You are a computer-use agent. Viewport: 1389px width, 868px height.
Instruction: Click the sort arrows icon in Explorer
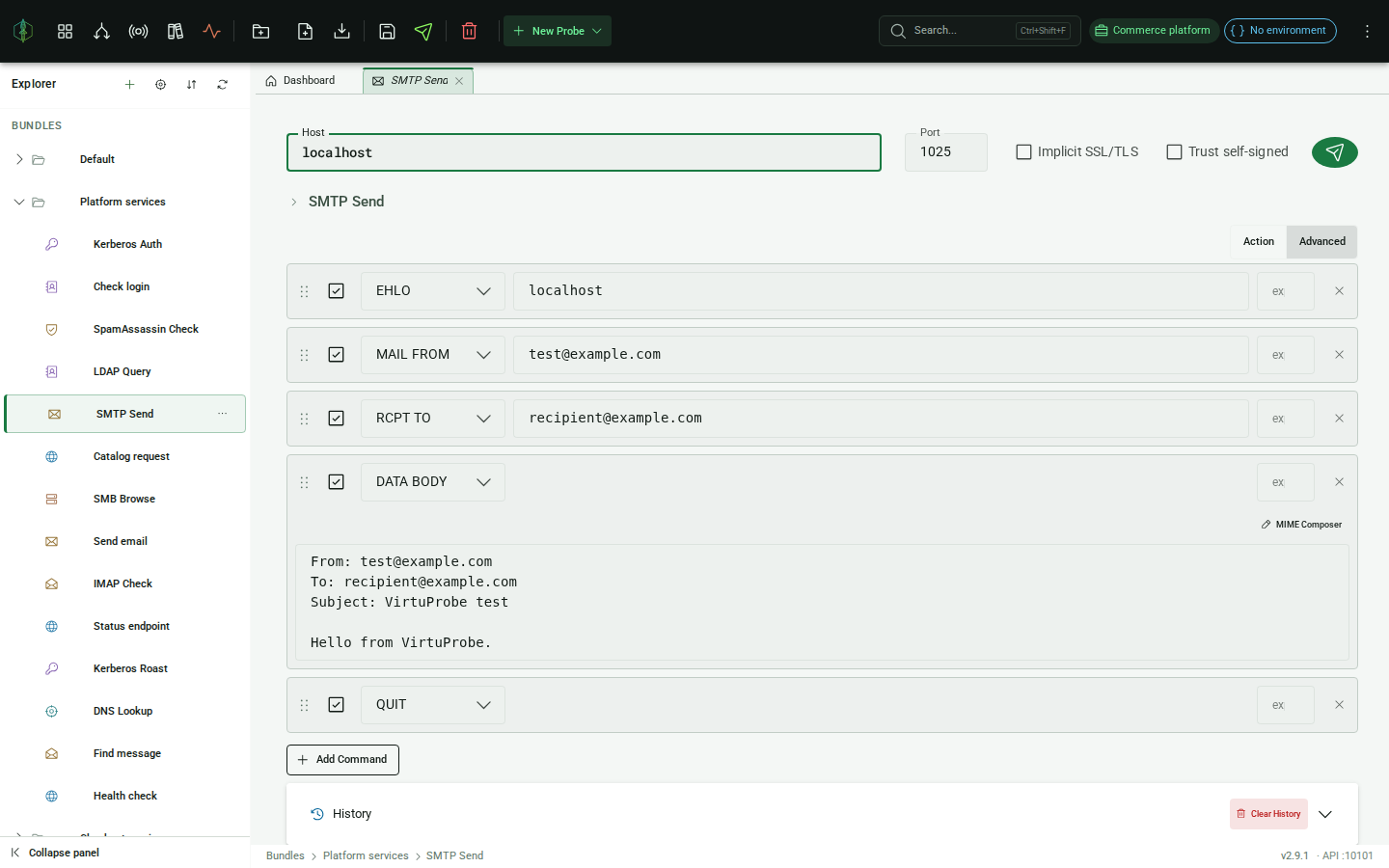(x=191, y=84)
